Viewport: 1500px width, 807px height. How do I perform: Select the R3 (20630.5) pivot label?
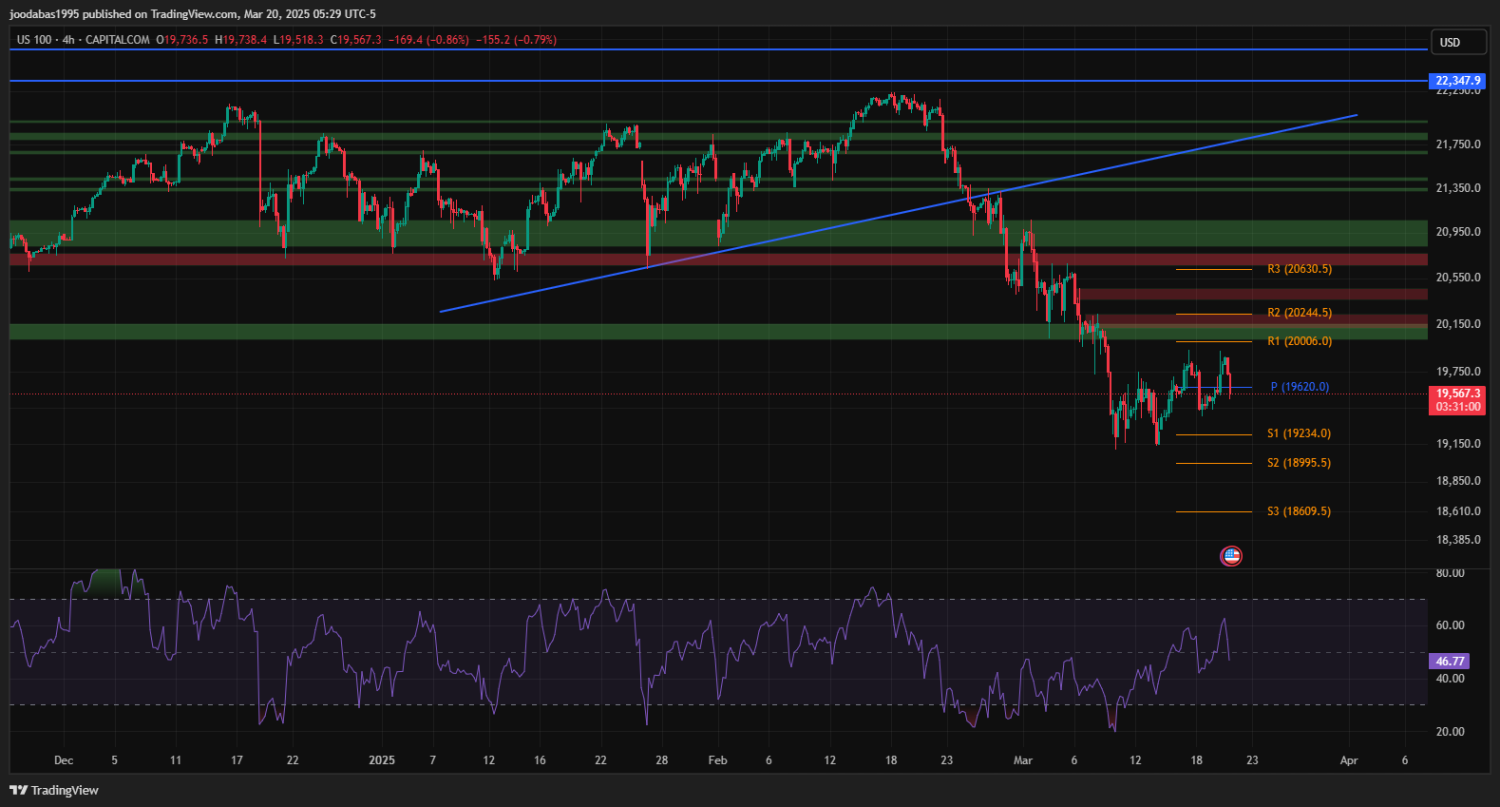point(1299,269)
